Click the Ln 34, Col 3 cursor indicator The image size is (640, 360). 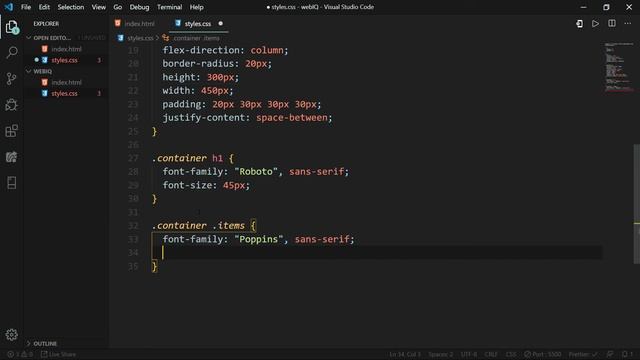[405, 354]
